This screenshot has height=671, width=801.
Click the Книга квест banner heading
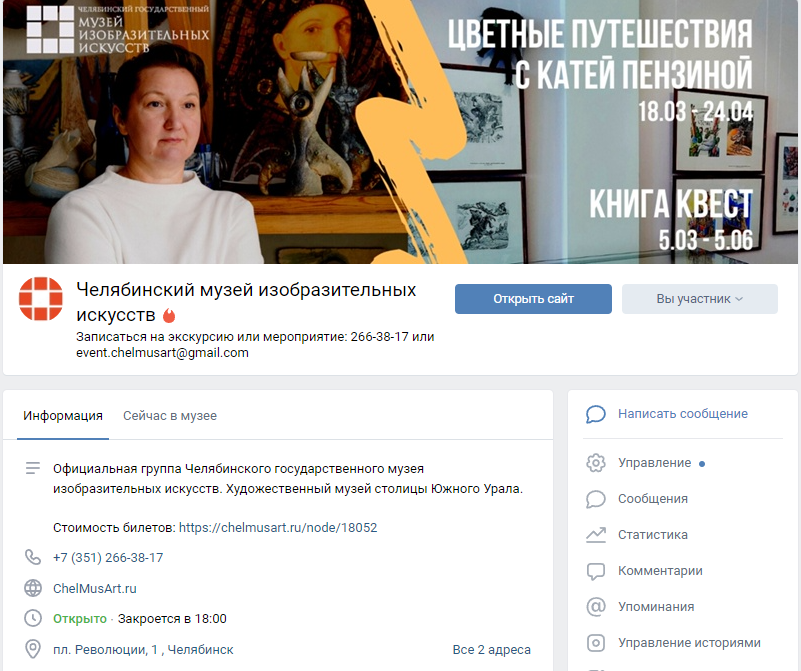coord(671,204)
